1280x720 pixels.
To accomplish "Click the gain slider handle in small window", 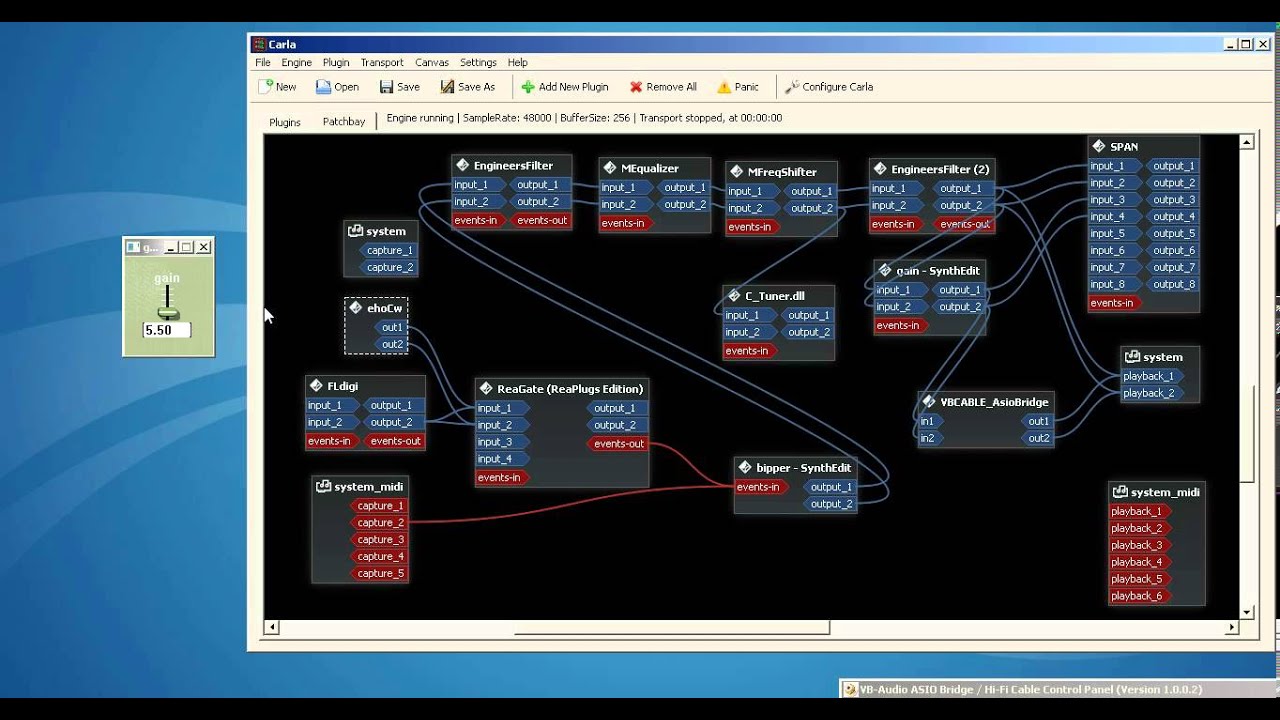I will click(167, 314).
